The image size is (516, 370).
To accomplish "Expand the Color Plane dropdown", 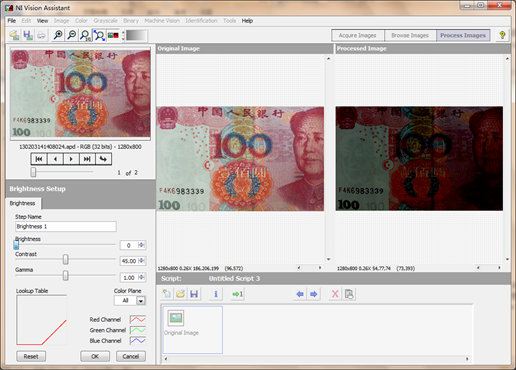I will (141, 300).
